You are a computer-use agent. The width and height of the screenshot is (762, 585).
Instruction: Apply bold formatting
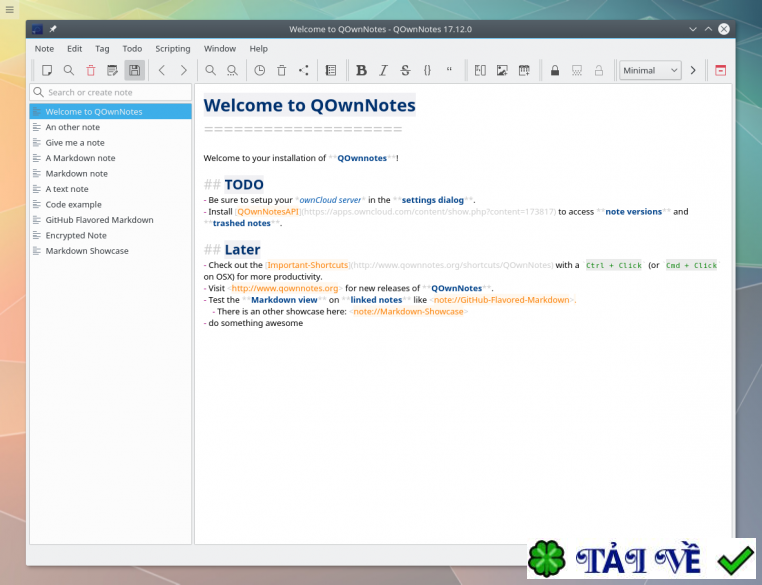coord(361,71)
